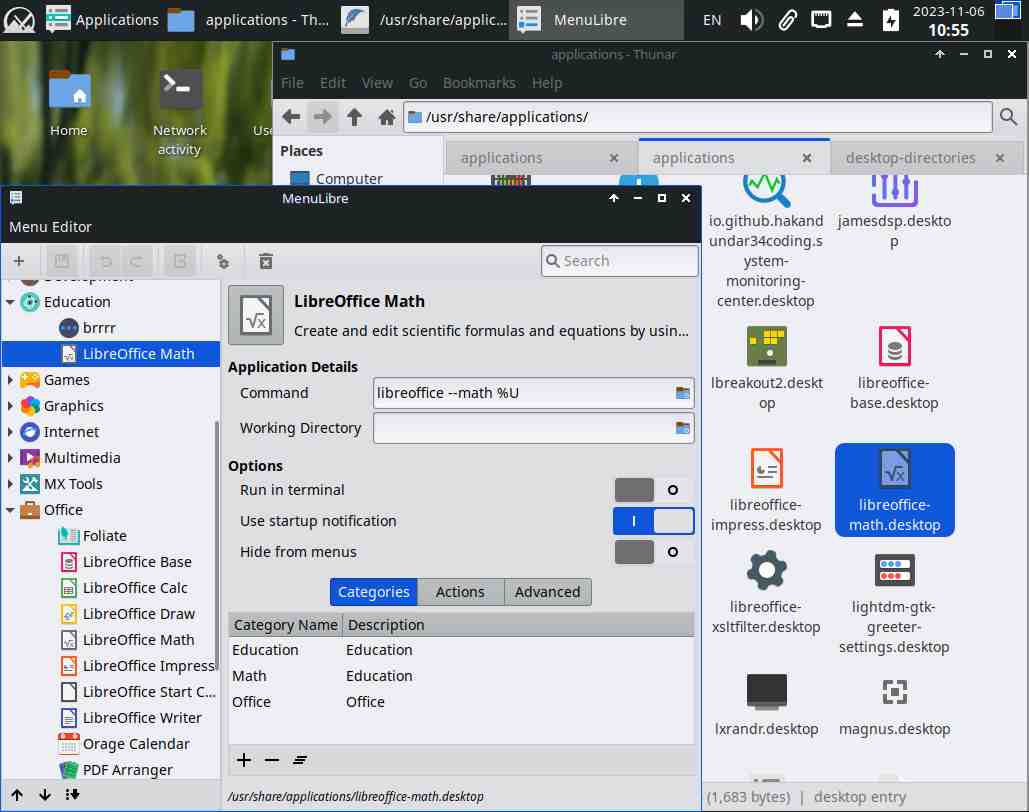Switch to the Advanced tab
Screen dimensions: 1029x812
coord(547,592)
